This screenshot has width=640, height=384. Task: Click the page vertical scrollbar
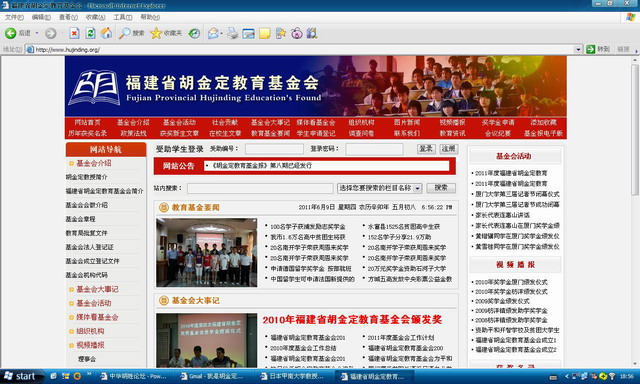pyautogui.click(x=635, y=211)
